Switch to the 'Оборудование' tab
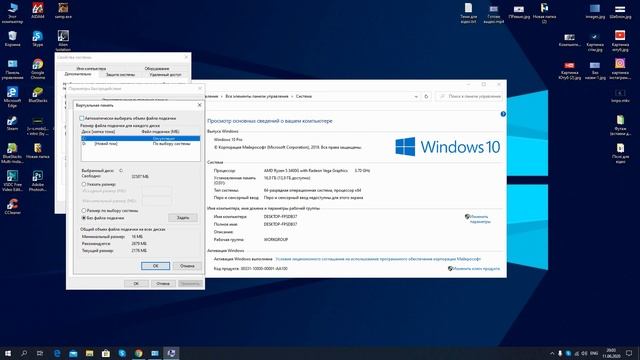Viewport: 640px width, 360px height. pos(157,69)
